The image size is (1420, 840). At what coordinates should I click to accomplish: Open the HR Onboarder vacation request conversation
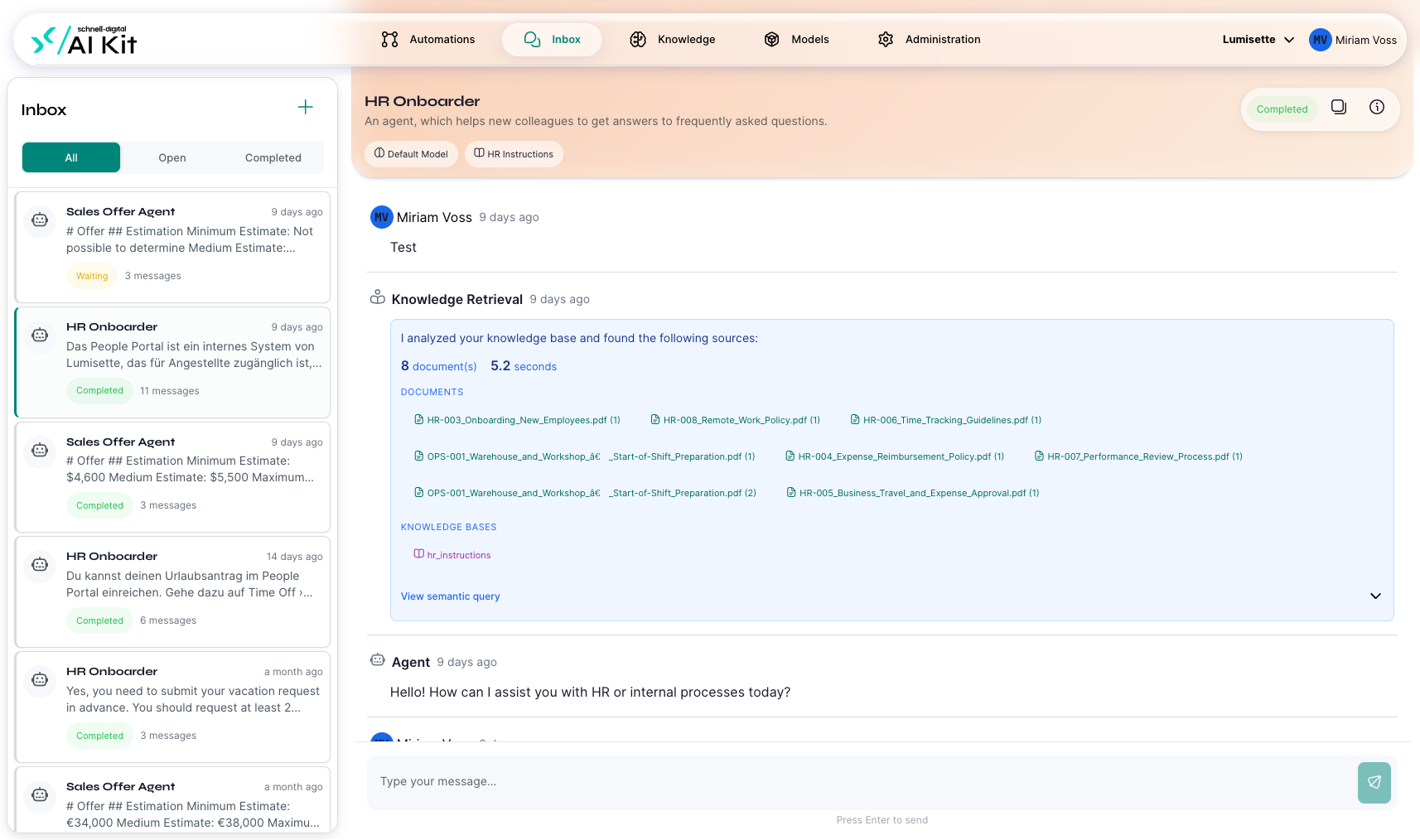pos(172,707)
